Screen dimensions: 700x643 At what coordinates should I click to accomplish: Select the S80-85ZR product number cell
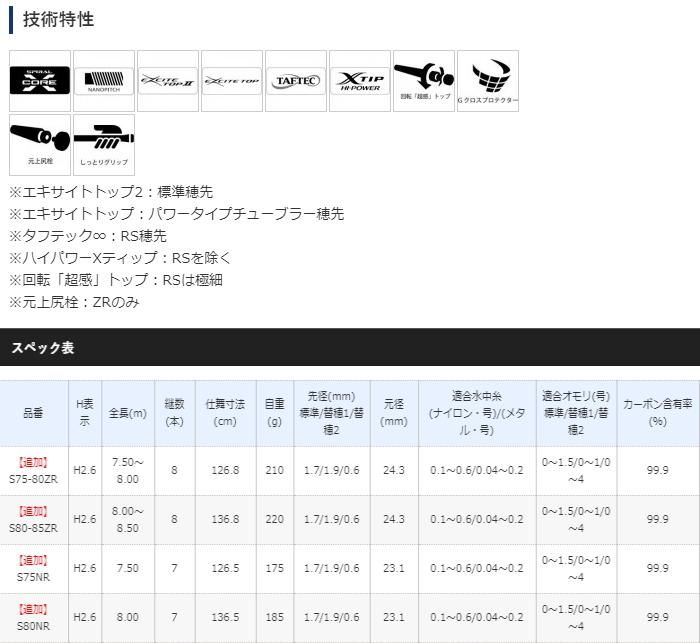[34, 519]
